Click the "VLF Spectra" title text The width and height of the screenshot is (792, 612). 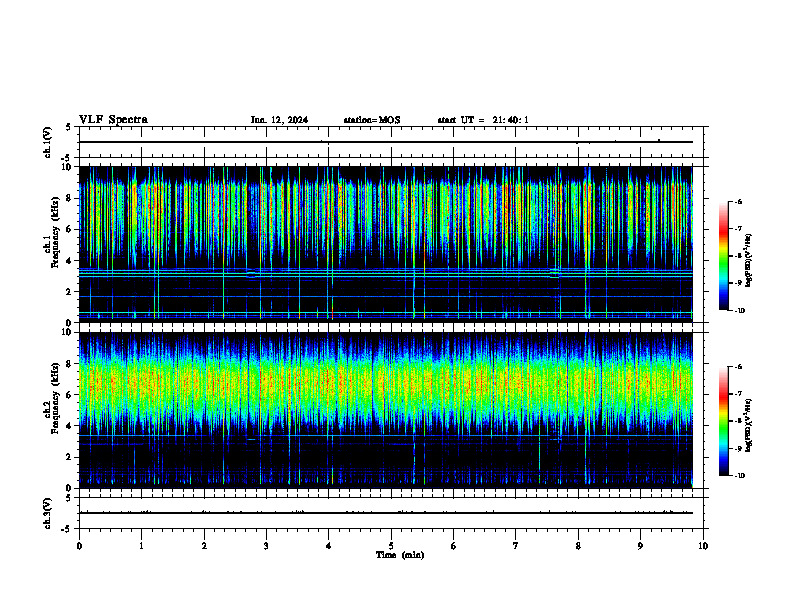point(113,120)
